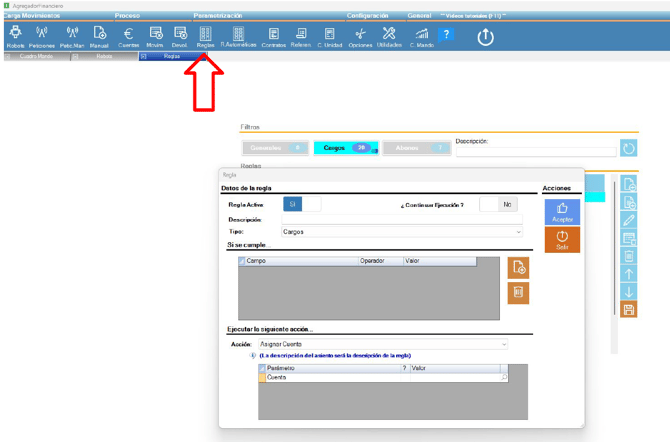
Task: Click the Aceptar button
Action: tap(560, 211)
